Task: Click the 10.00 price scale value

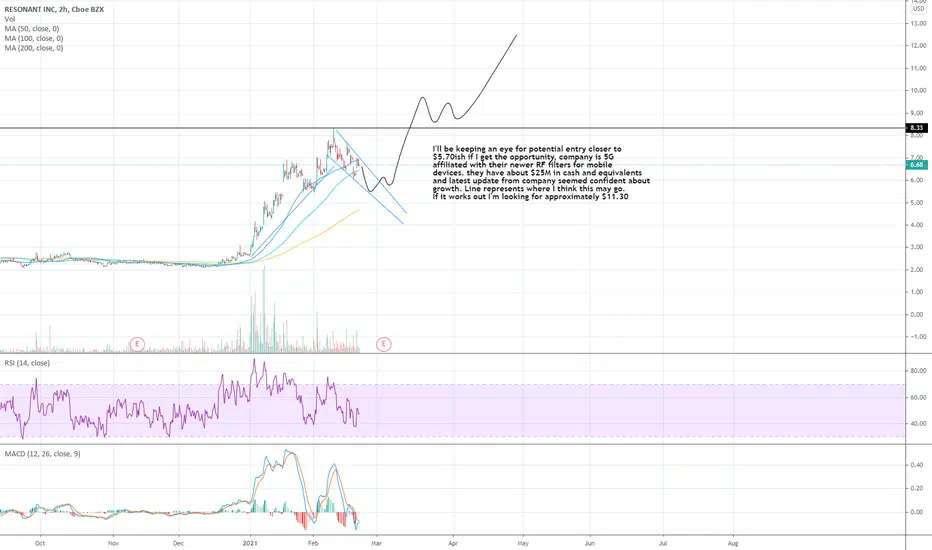Action: (x=918, y=90)
